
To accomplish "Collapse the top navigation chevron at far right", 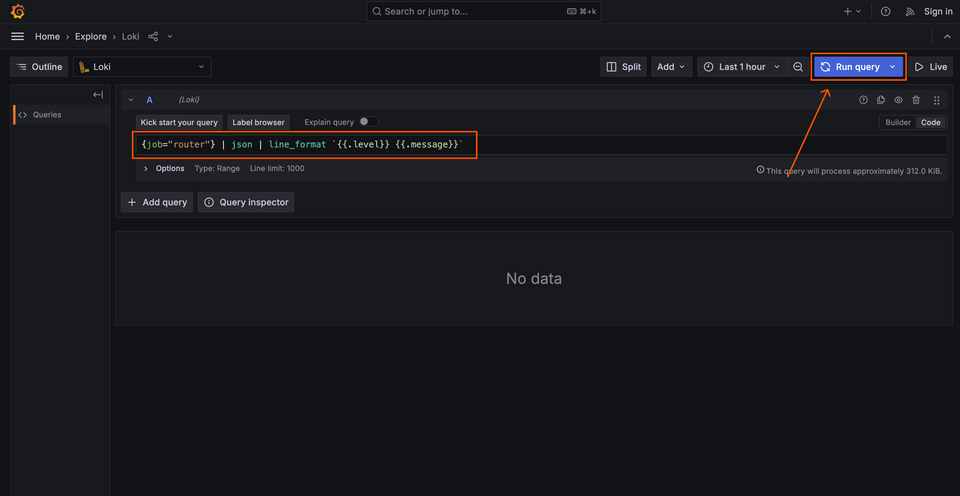I will click(947, 37).
